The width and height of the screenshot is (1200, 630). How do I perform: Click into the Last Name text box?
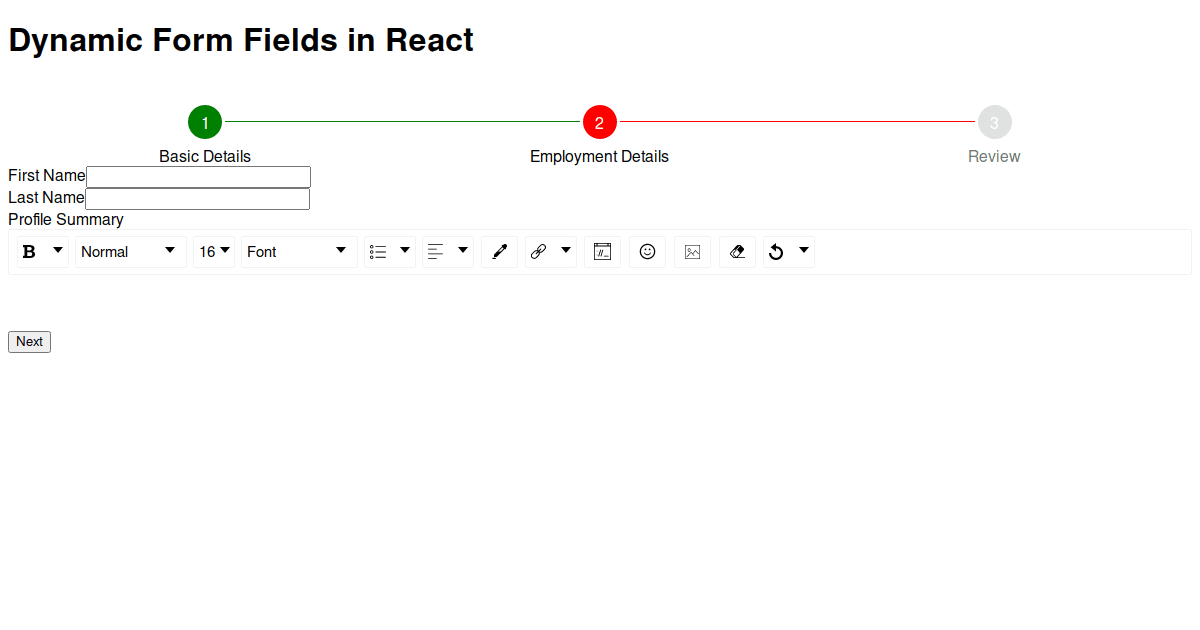click(x=198, y=199)
